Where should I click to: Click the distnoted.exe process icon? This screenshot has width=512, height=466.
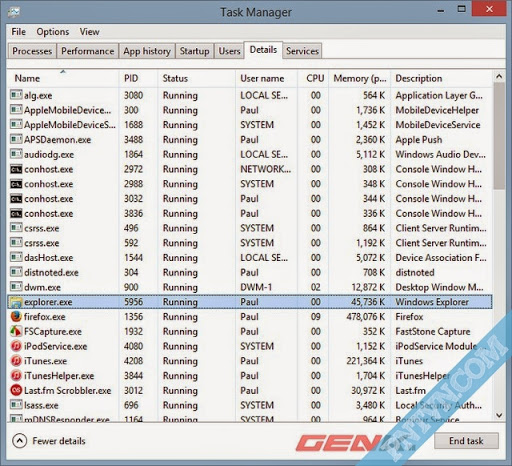click(x=16, y=272)
